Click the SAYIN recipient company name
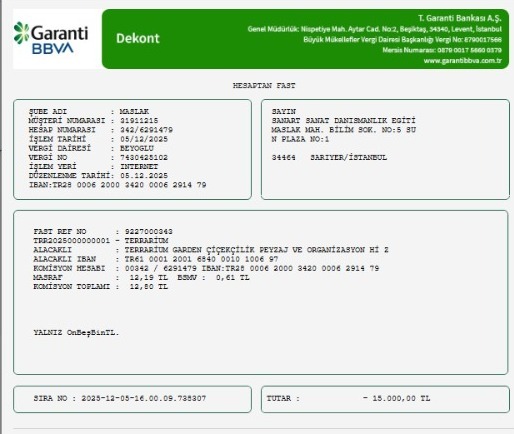The height and width of the screenshot is (434, 514). (343, 121)
